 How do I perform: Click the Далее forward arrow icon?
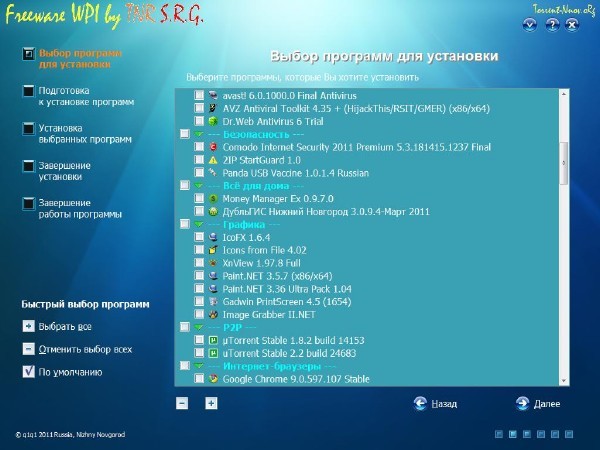(x=522, y=403)
